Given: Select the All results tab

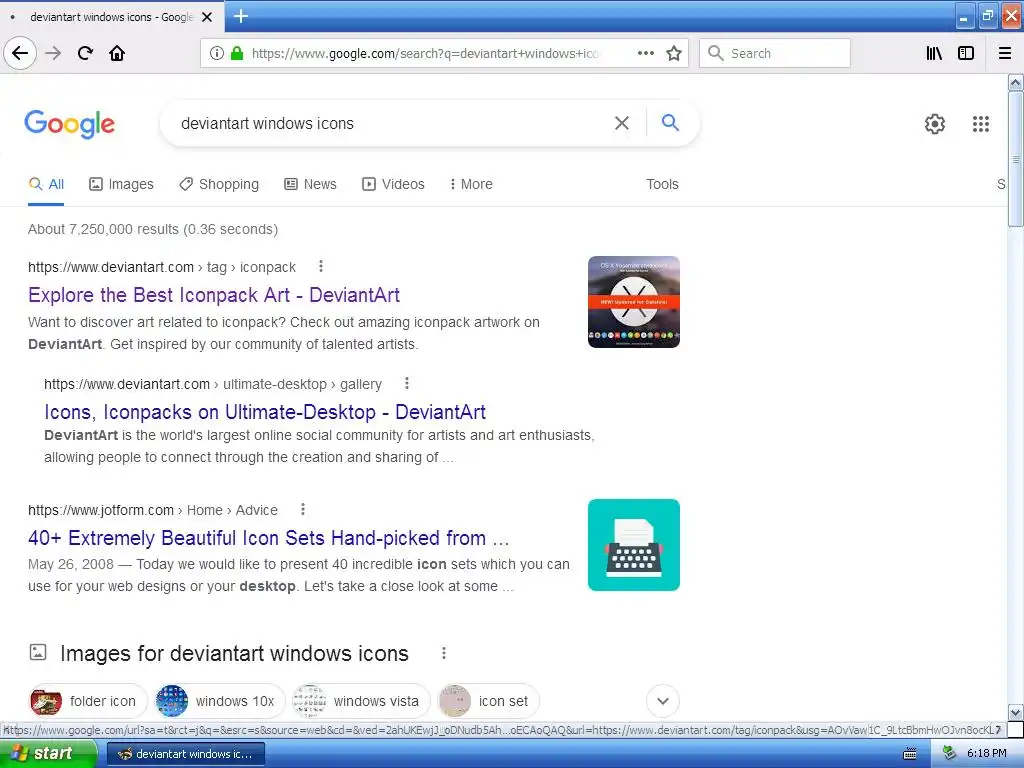Looking at the screenshot, I should pos(46,184).
